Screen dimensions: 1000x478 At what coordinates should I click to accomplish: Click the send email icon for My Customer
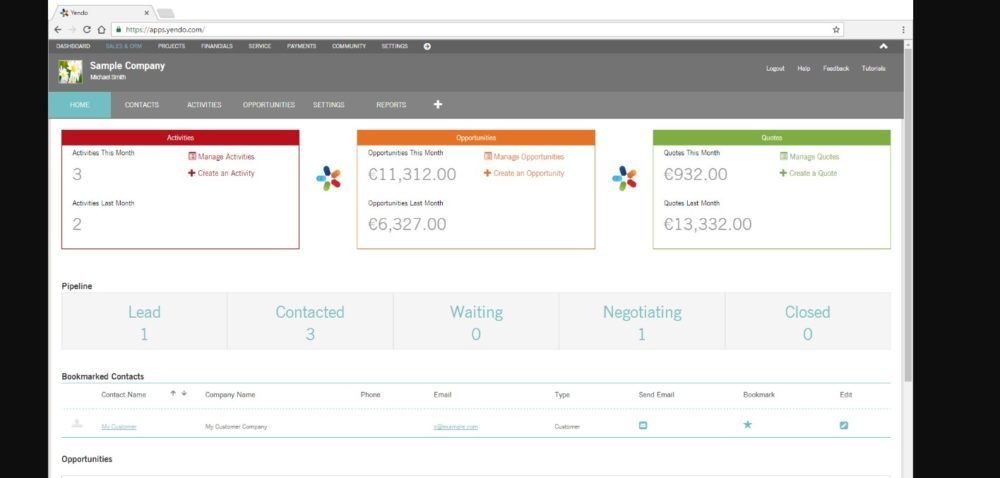click(643, 426)
